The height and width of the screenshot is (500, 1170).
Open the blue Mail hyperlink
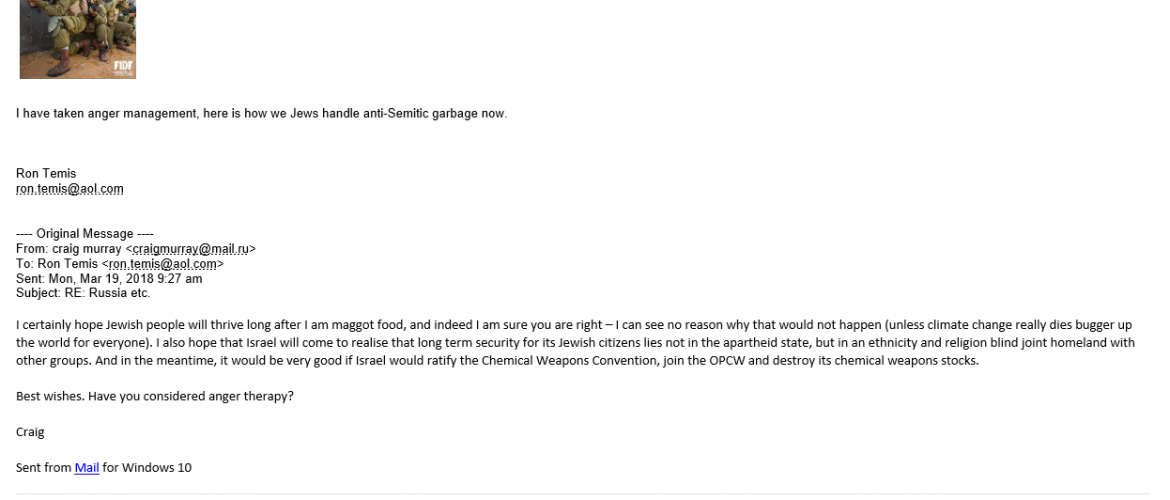point(87,467)
